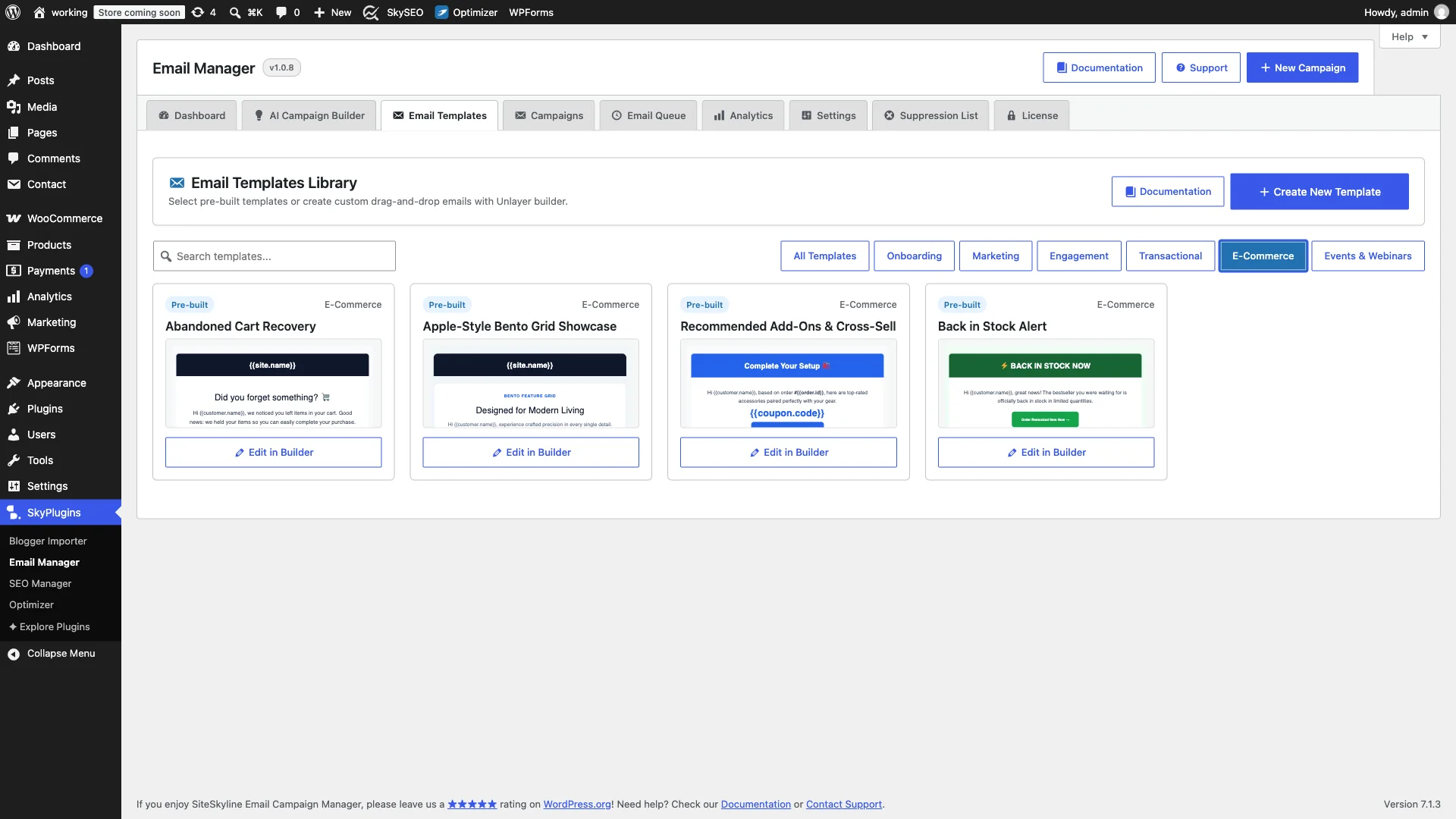Open the WordPress.org link in footer

[577, 805]
